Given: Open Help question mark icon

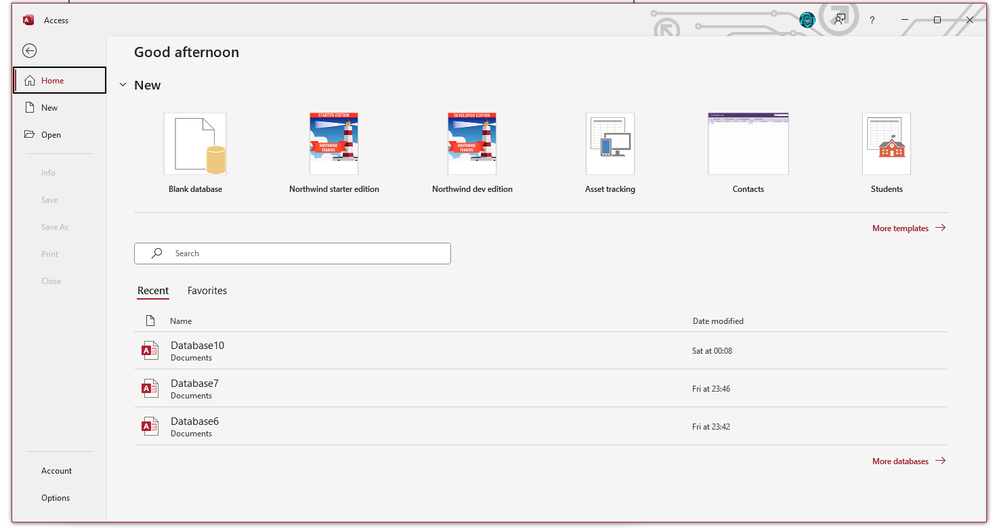Looking at the screenshot, I should click(872, 20).
